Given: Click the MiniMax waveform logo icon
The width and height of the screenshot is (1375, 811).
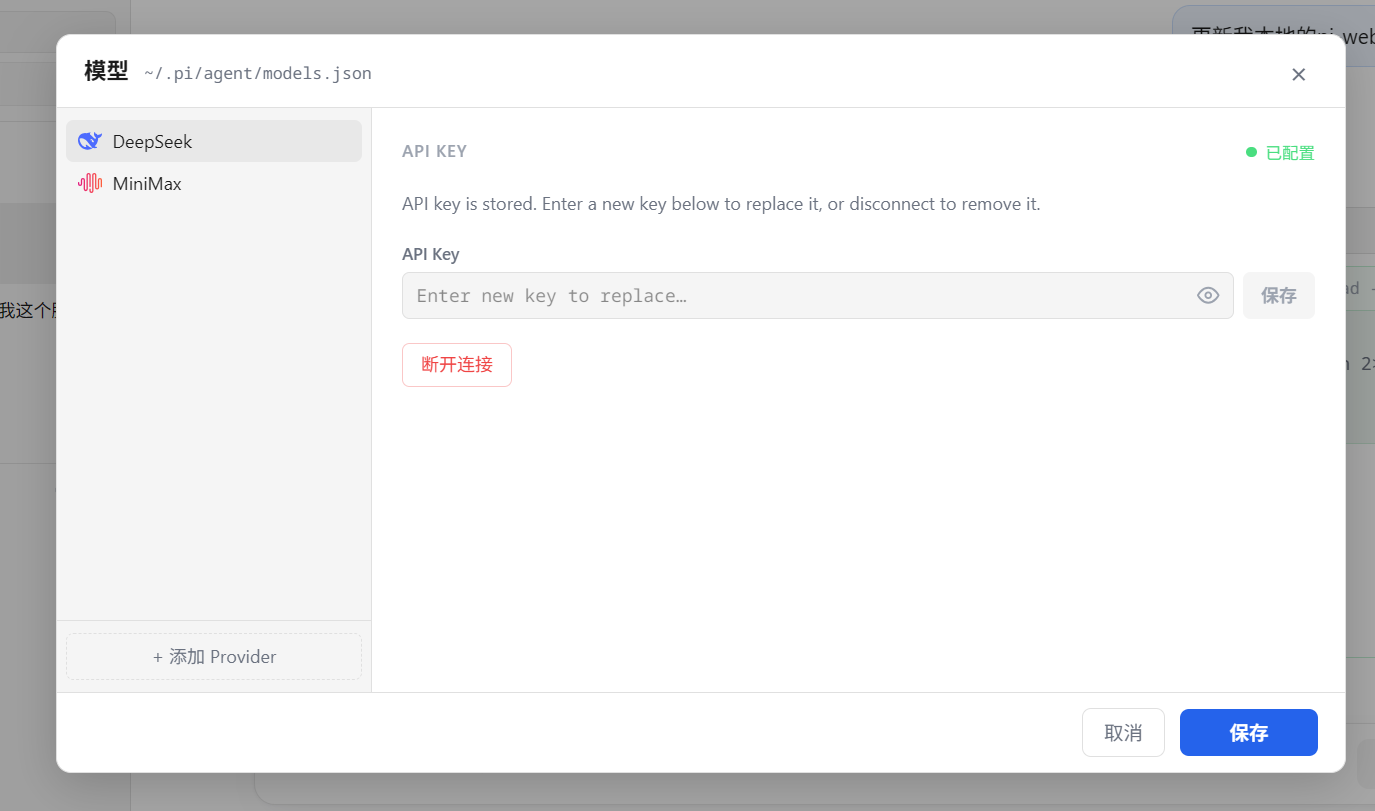Looking at the screenshot, I should pos(90,183).
